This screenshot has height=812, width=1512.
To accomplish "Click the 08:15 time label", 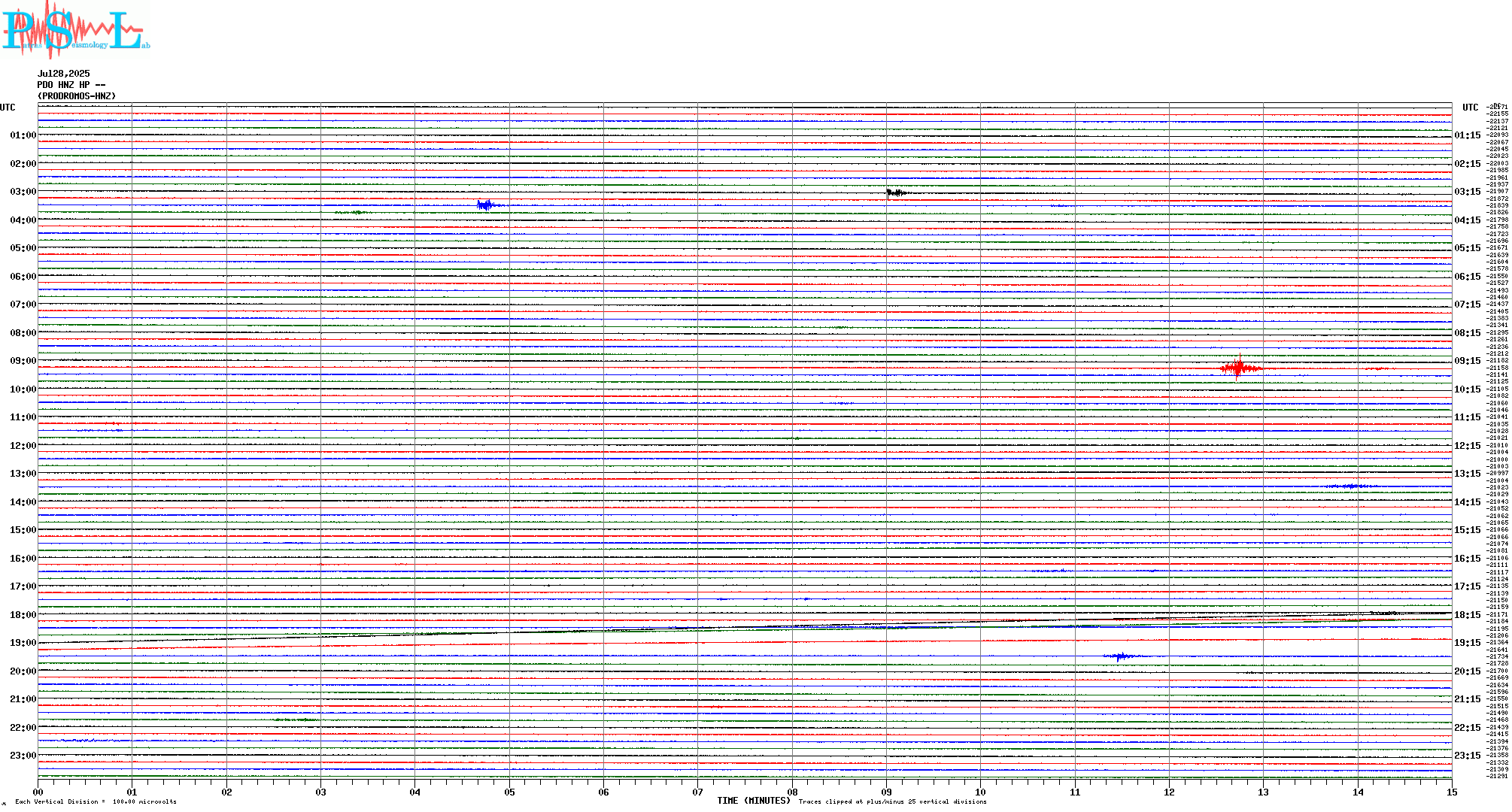I will click(1467, 333).
